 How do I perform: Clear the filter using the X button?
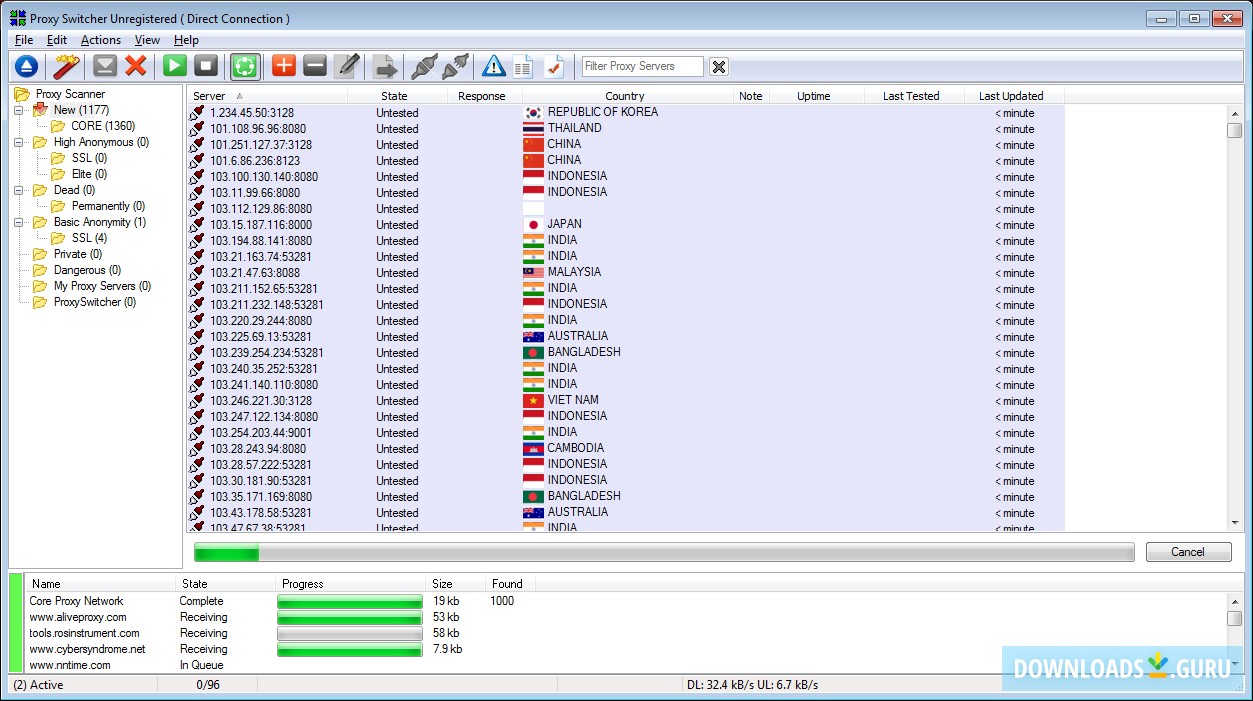719,67
